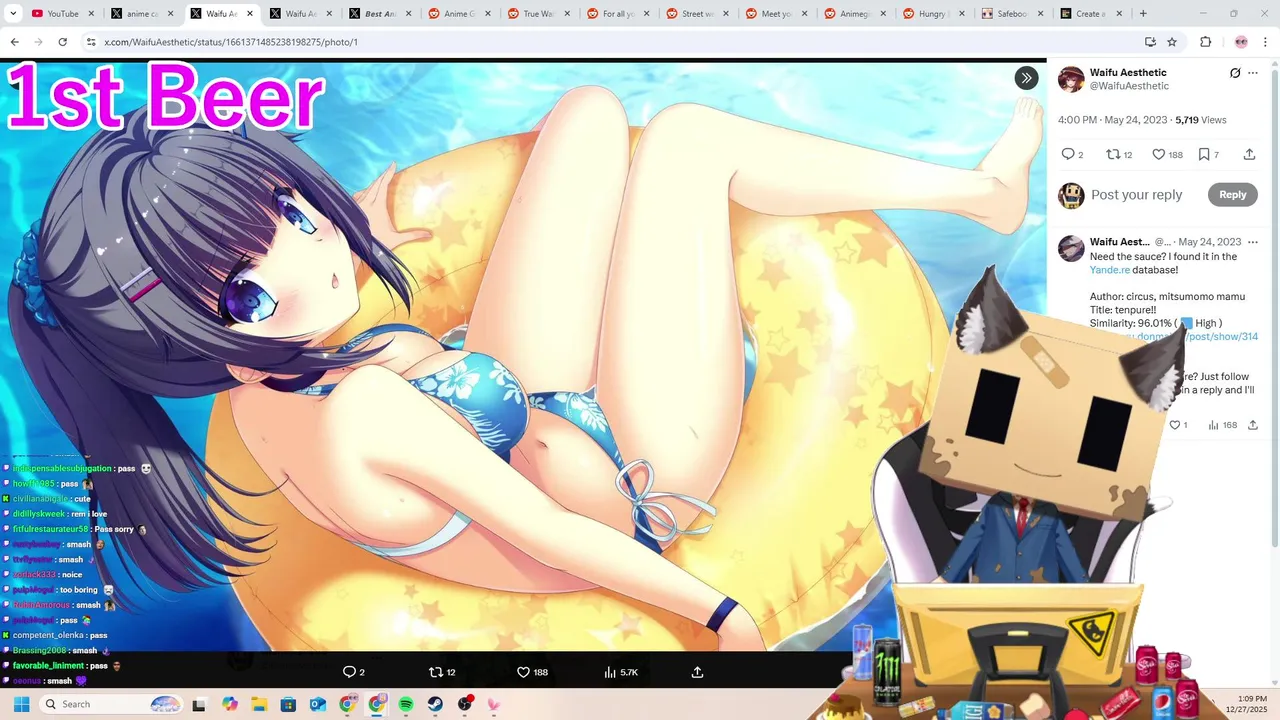The width and height of the screenshot is (1280, 720).
Task: Collapse the sidebar with the double-chevron button
Action: click(x=1026, y=78)
